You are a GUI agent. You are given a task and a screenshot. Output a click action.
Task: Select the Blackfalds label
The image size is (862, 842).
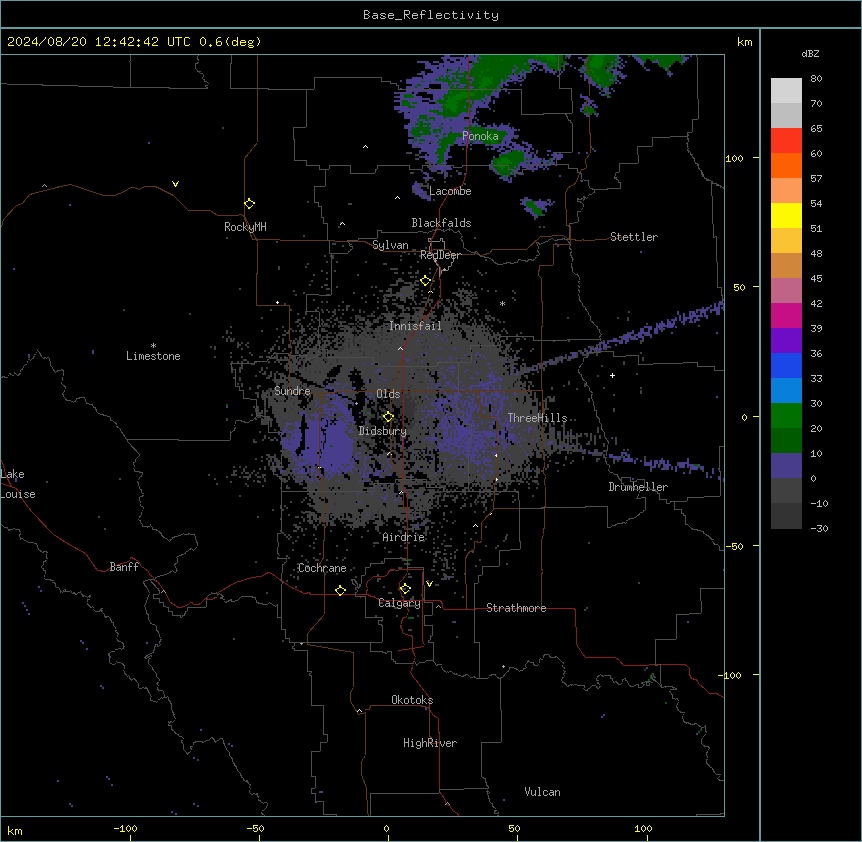[x=441, y=223]
